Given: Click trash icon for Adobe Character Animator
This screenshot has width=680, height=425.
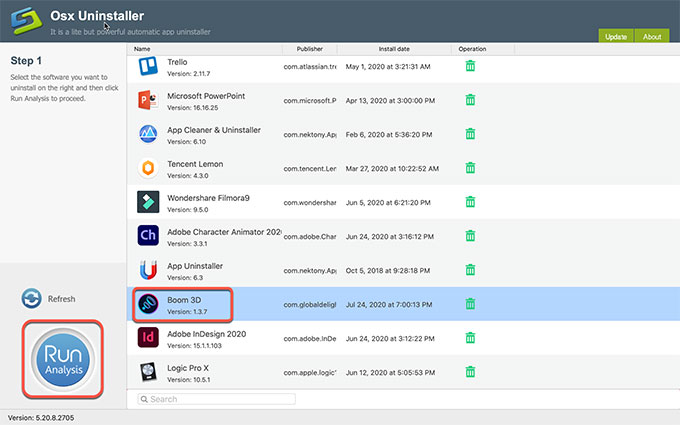Looking at the screenshot, I should [470, 235].
